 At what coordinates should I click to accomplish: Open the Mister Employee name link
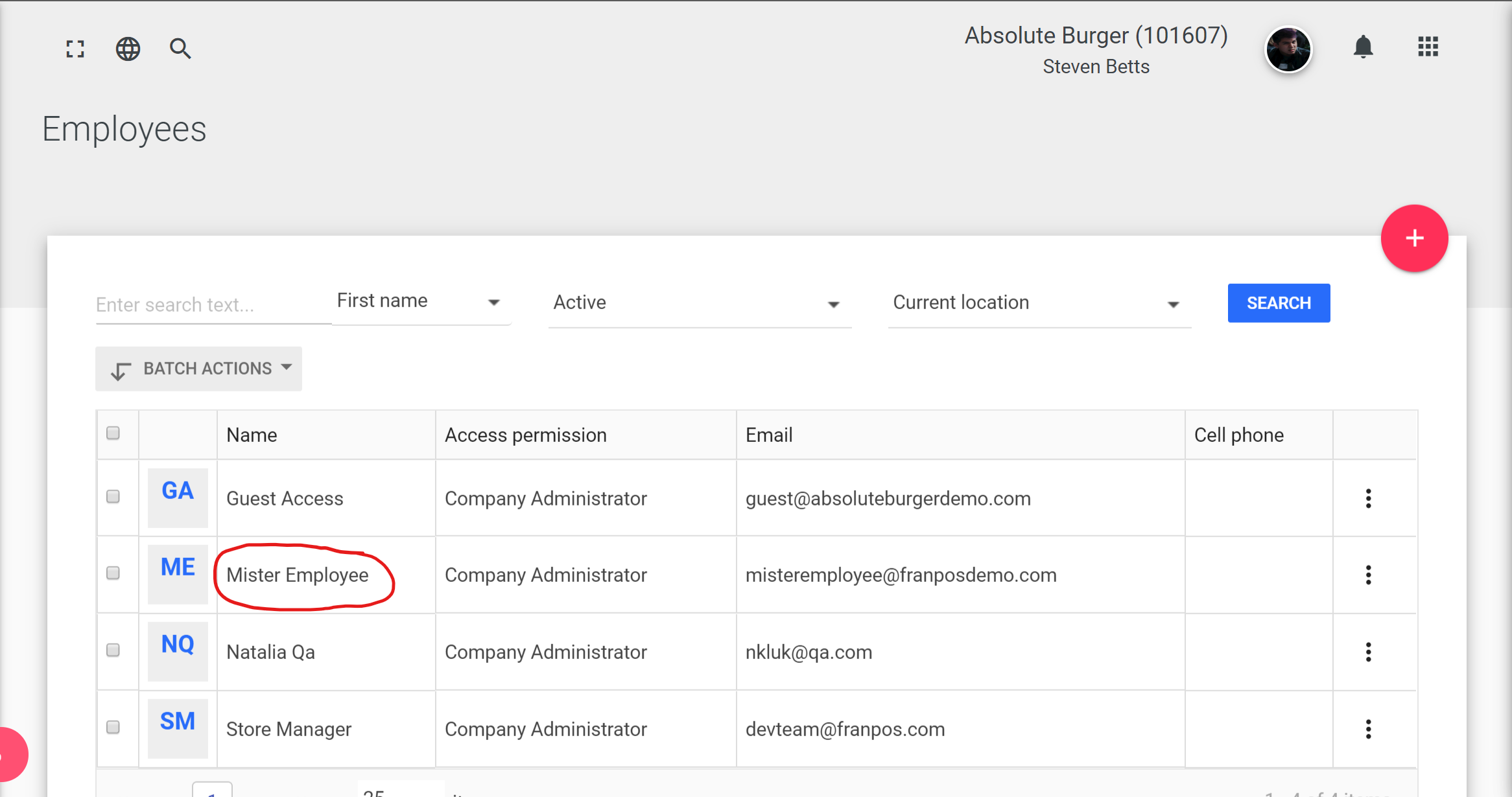point(297,575)
